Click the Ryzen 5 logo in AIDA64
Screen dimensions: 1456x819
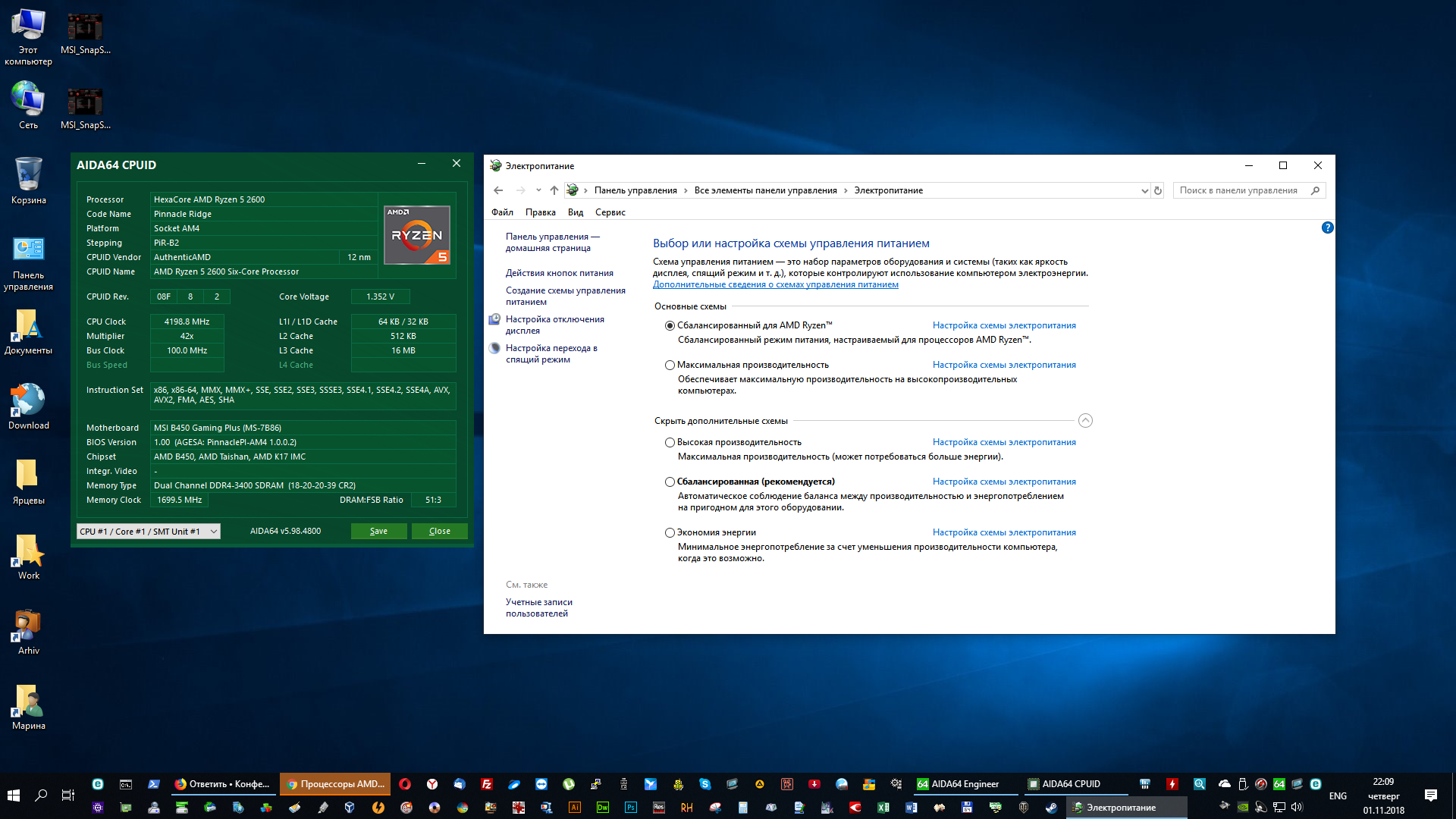[417, 235]
